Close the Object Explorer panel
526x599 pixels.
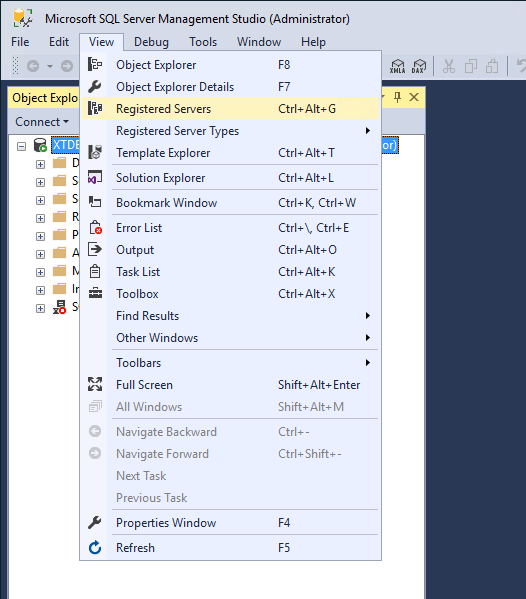(x=414, y=97)
